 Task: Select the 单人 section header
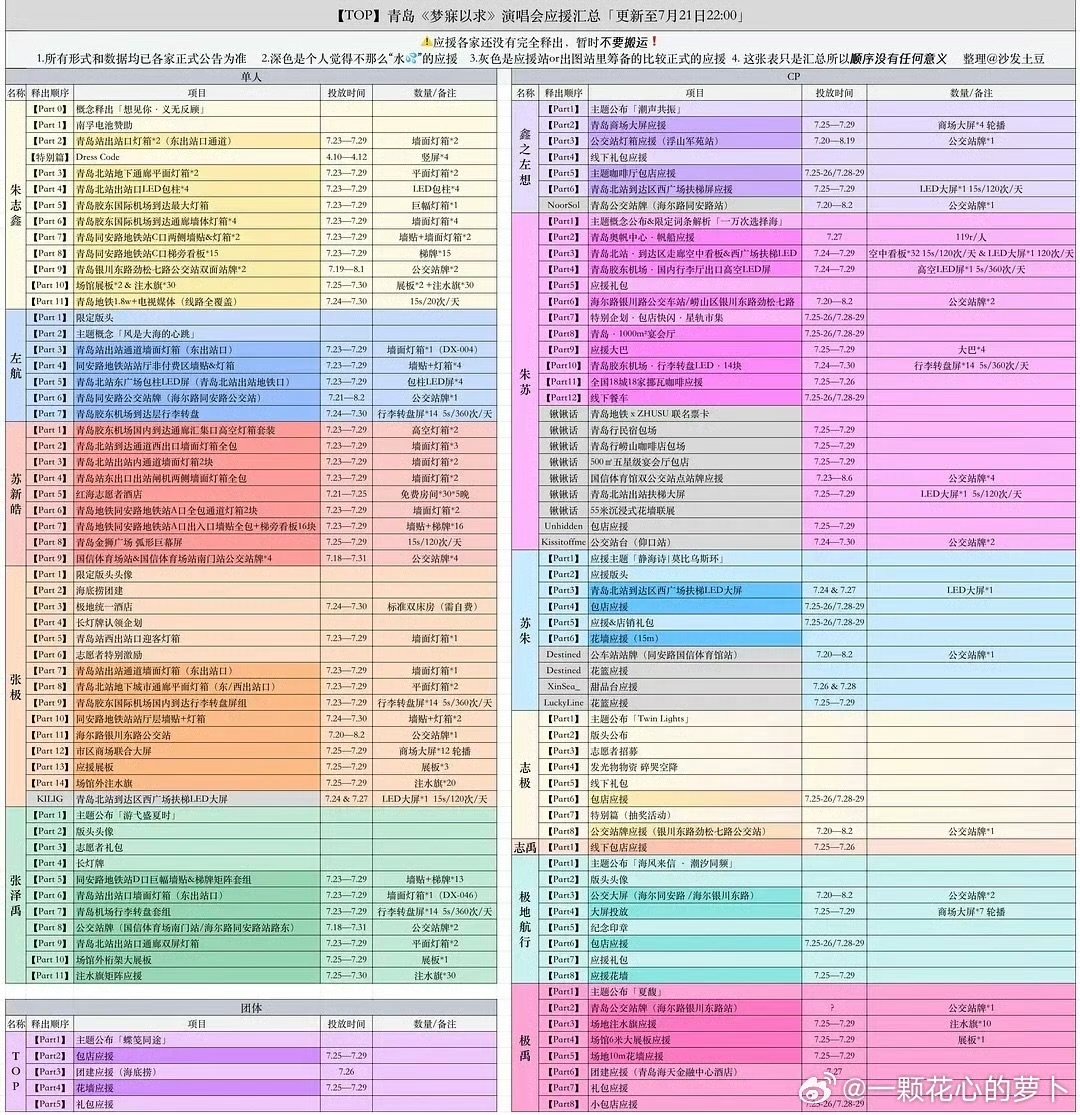tap(251, 76)
